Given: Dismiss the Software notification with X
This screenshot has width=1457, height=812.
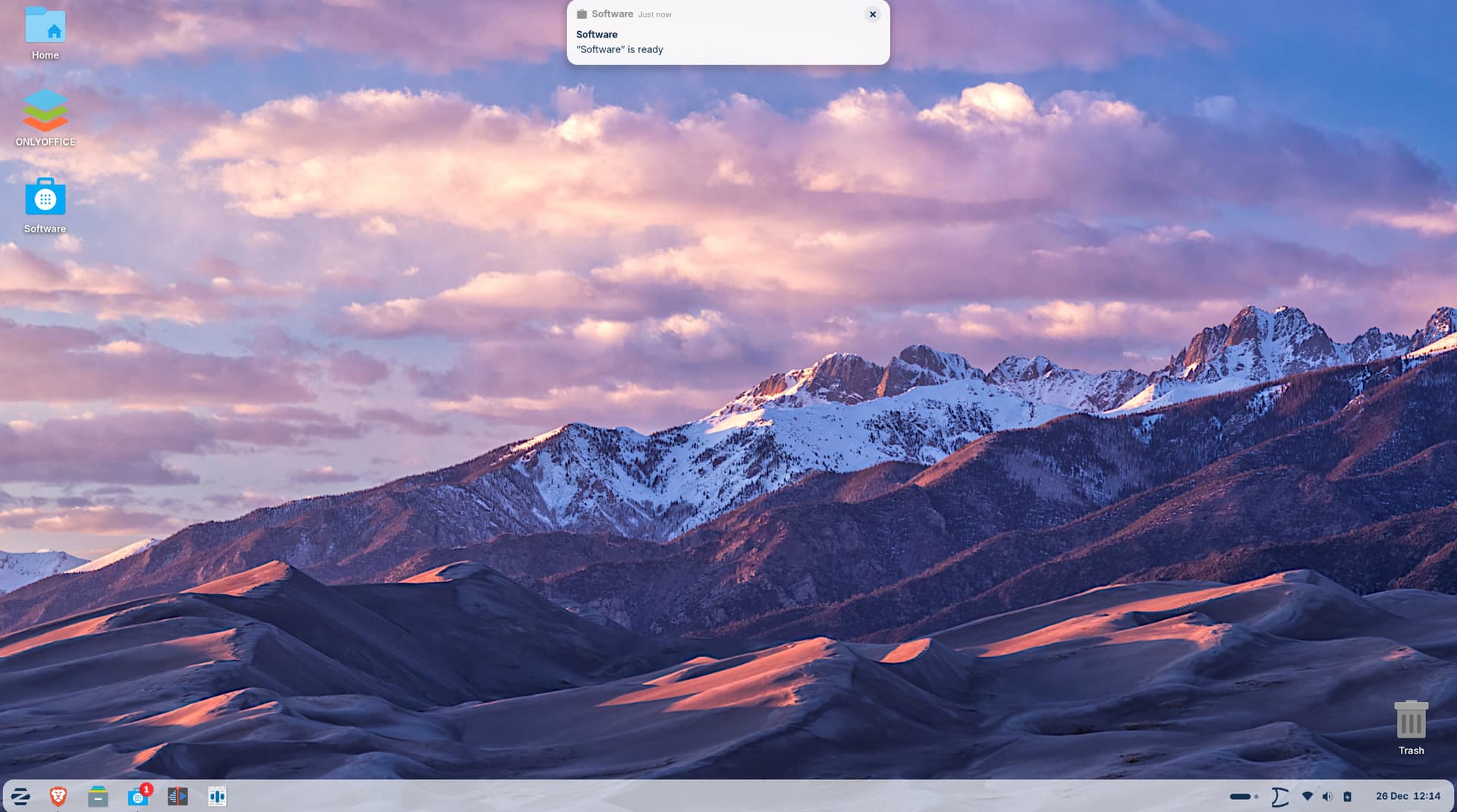Looking at the screenshot, I should point(873,14).
